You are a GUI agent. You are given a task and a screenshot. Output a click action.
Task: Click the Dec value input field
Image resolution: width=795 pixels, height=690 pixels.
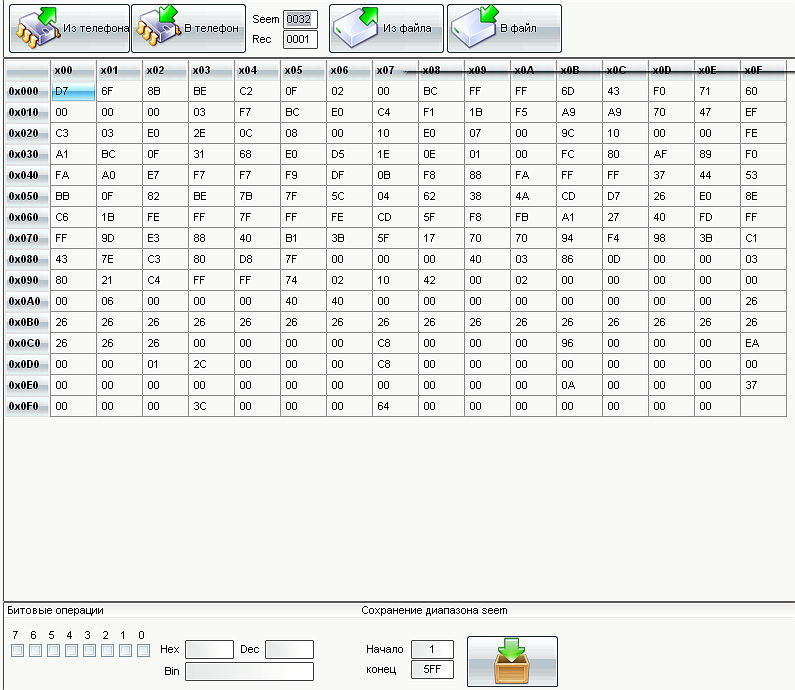pos(290,649)
